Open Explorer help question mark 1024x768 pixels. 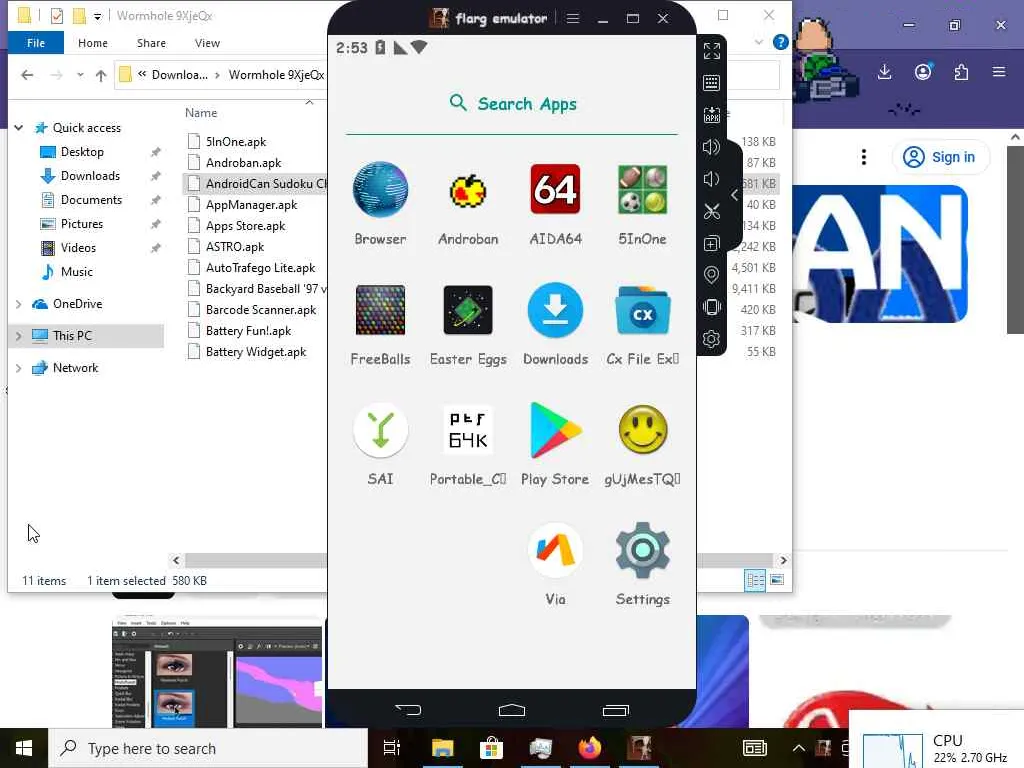pos(780,42)
